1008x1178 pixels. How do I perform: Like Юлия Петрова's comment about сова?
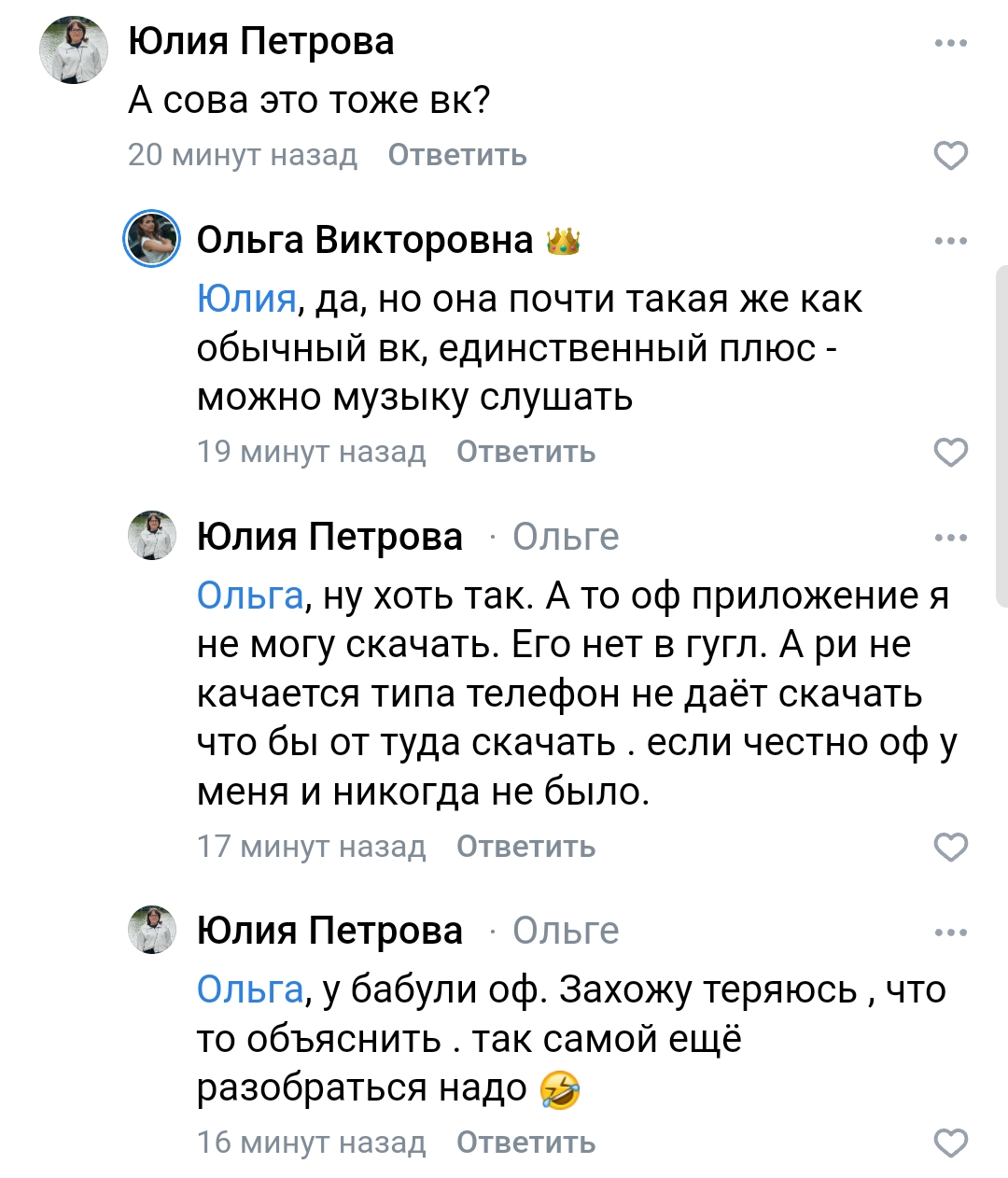[x=950, y=155]
